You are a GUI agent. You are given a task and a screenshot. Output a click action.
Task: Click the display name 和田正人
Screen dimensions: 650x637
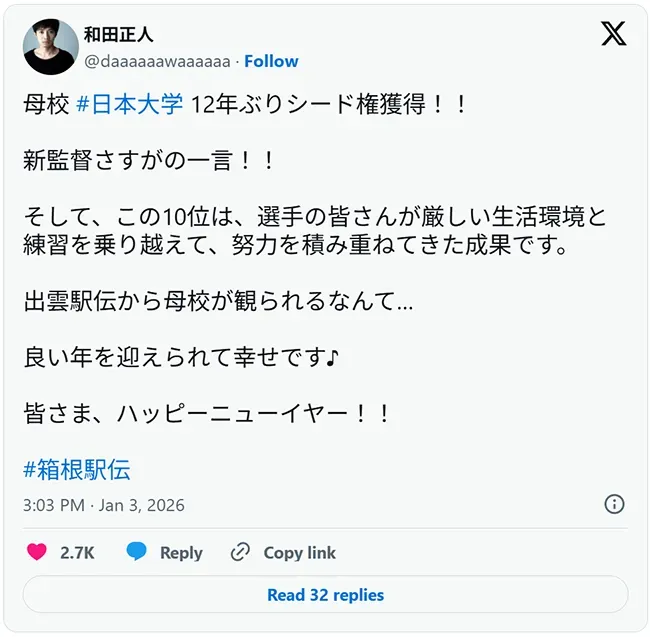[x=118, y=35]
